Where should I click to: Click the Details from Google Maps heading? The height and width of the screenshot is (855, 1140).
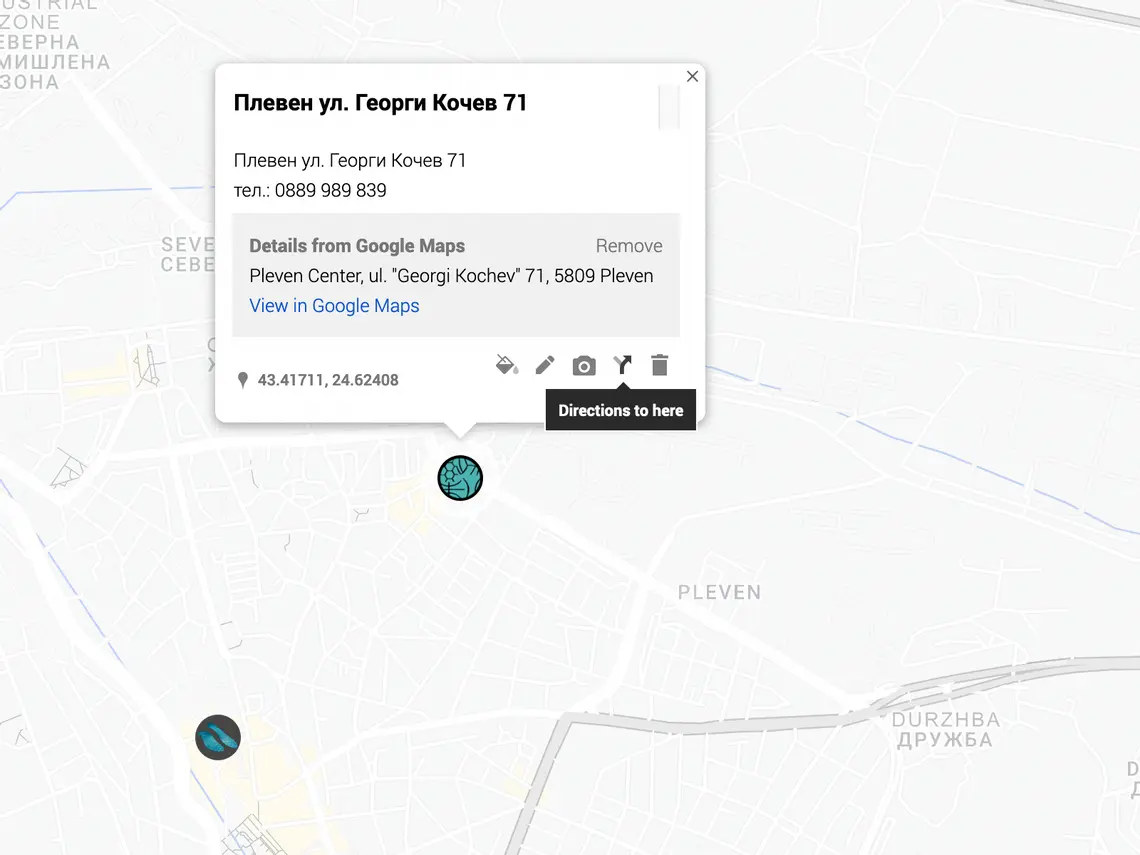coord(357,246)
